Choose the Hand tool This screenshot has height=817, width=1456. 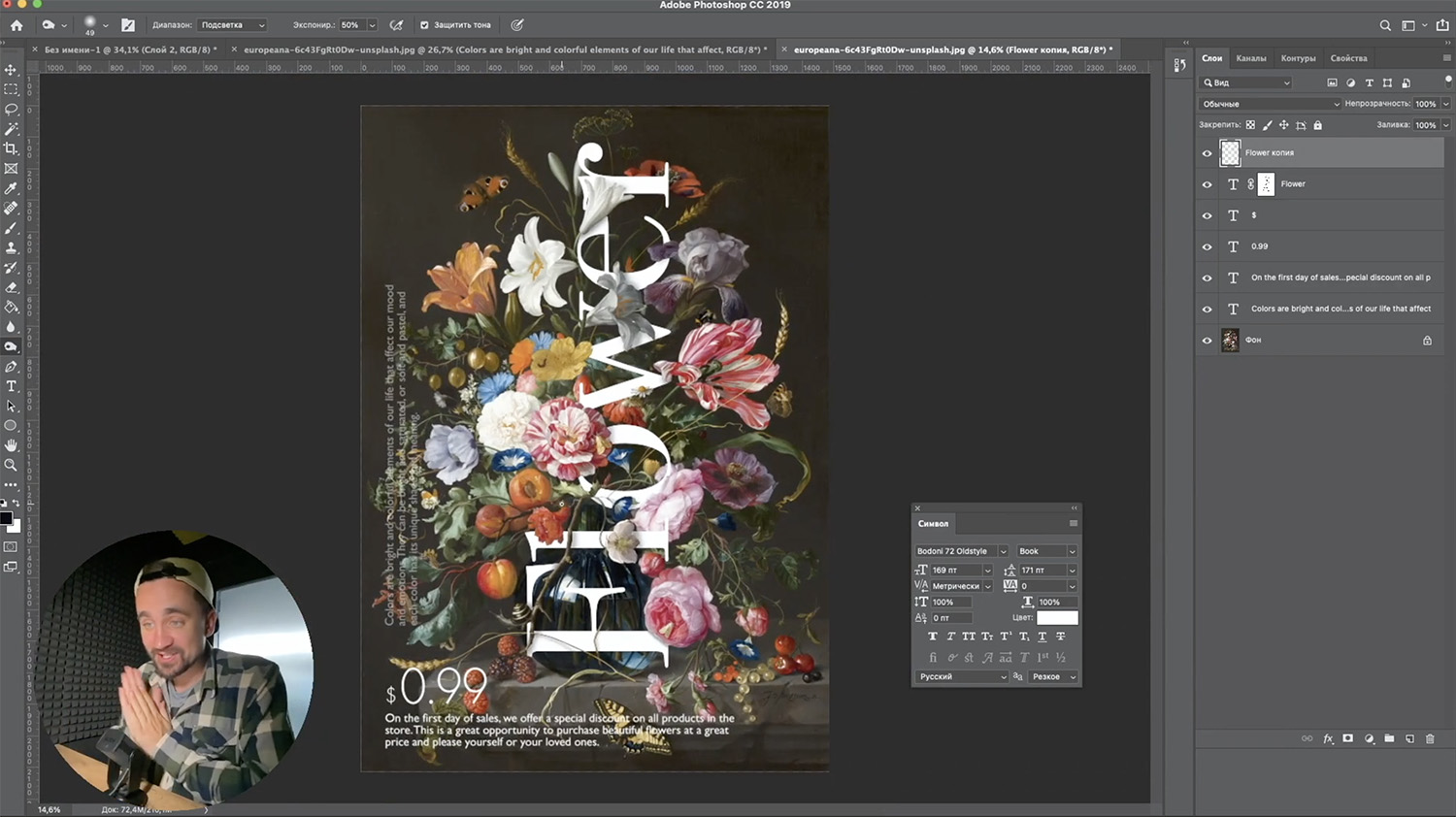11,445
